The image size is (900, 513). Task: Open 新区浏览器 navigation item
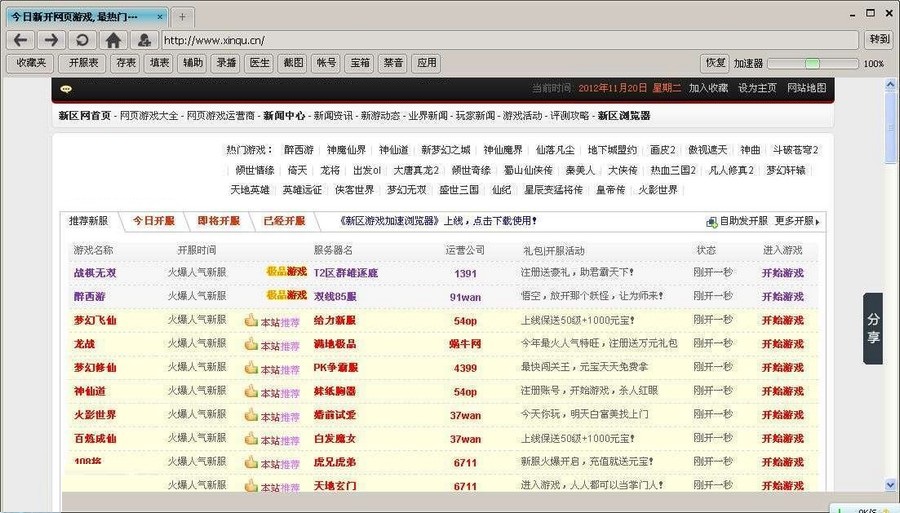pyautogui.click(x=624, y=116)
